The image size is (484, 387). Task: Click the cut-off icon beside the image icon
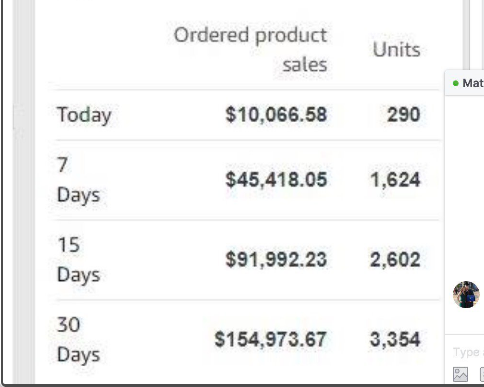[482, 374]
